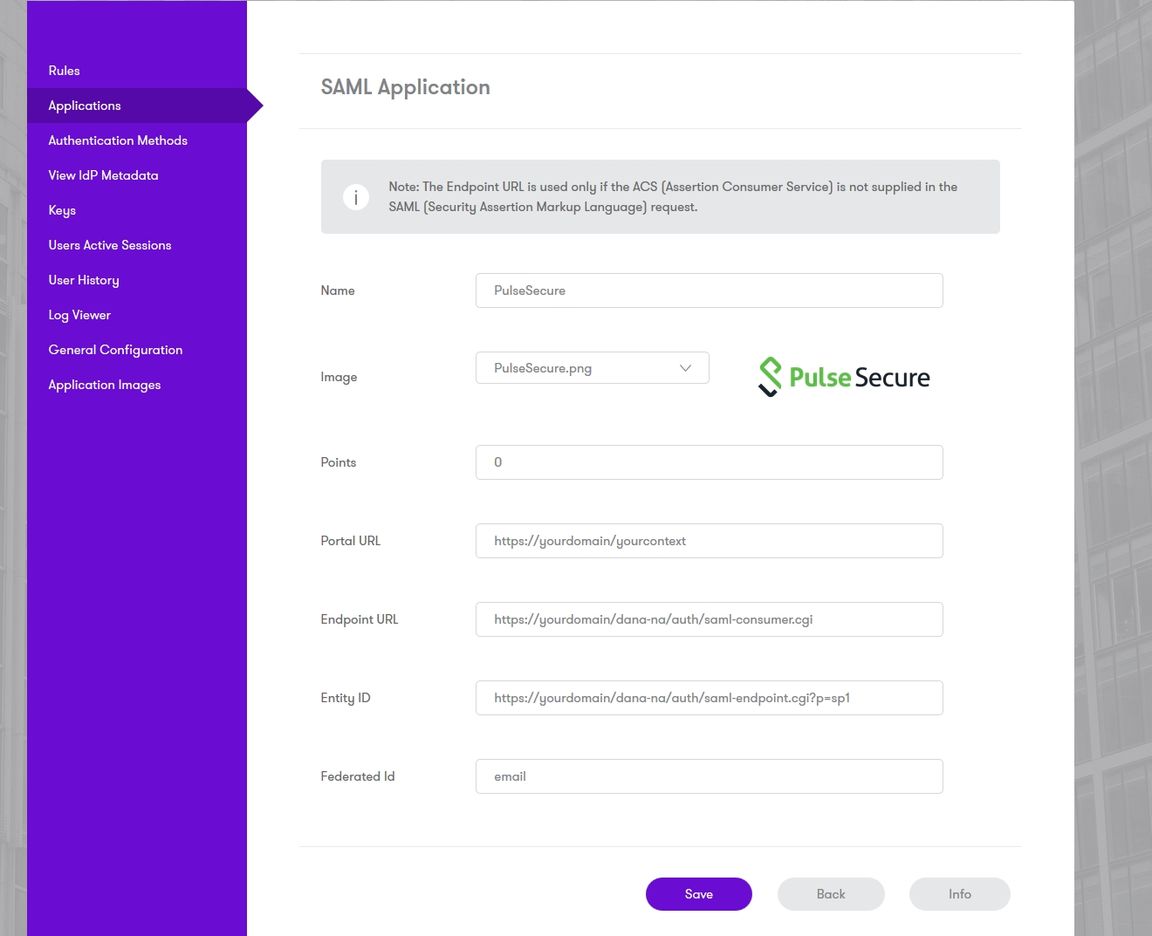Open the Log Viewer
The height and width of the screenshot is (936, 1152).
pos(79,314)
